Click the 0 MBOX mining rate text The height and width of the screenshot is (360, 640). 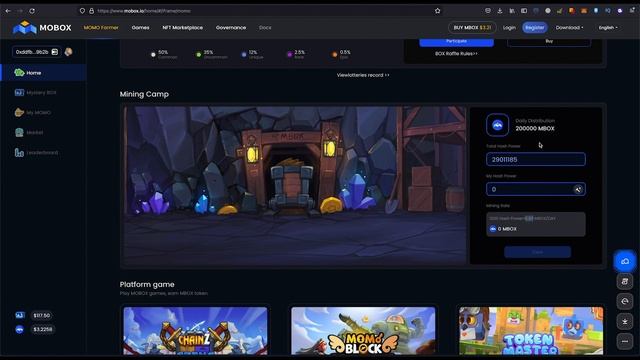click(x=507, y=229)
